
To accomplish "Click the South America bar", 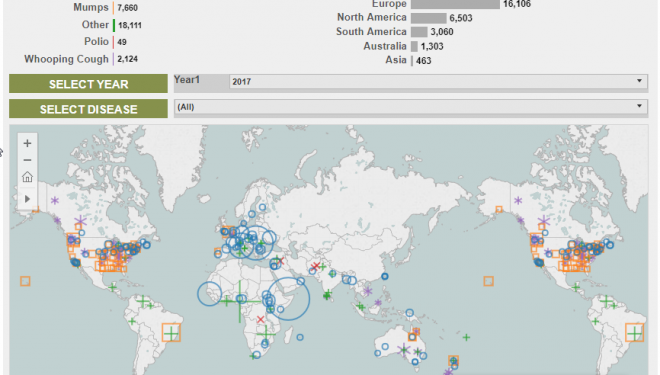I will pos(419,32).
